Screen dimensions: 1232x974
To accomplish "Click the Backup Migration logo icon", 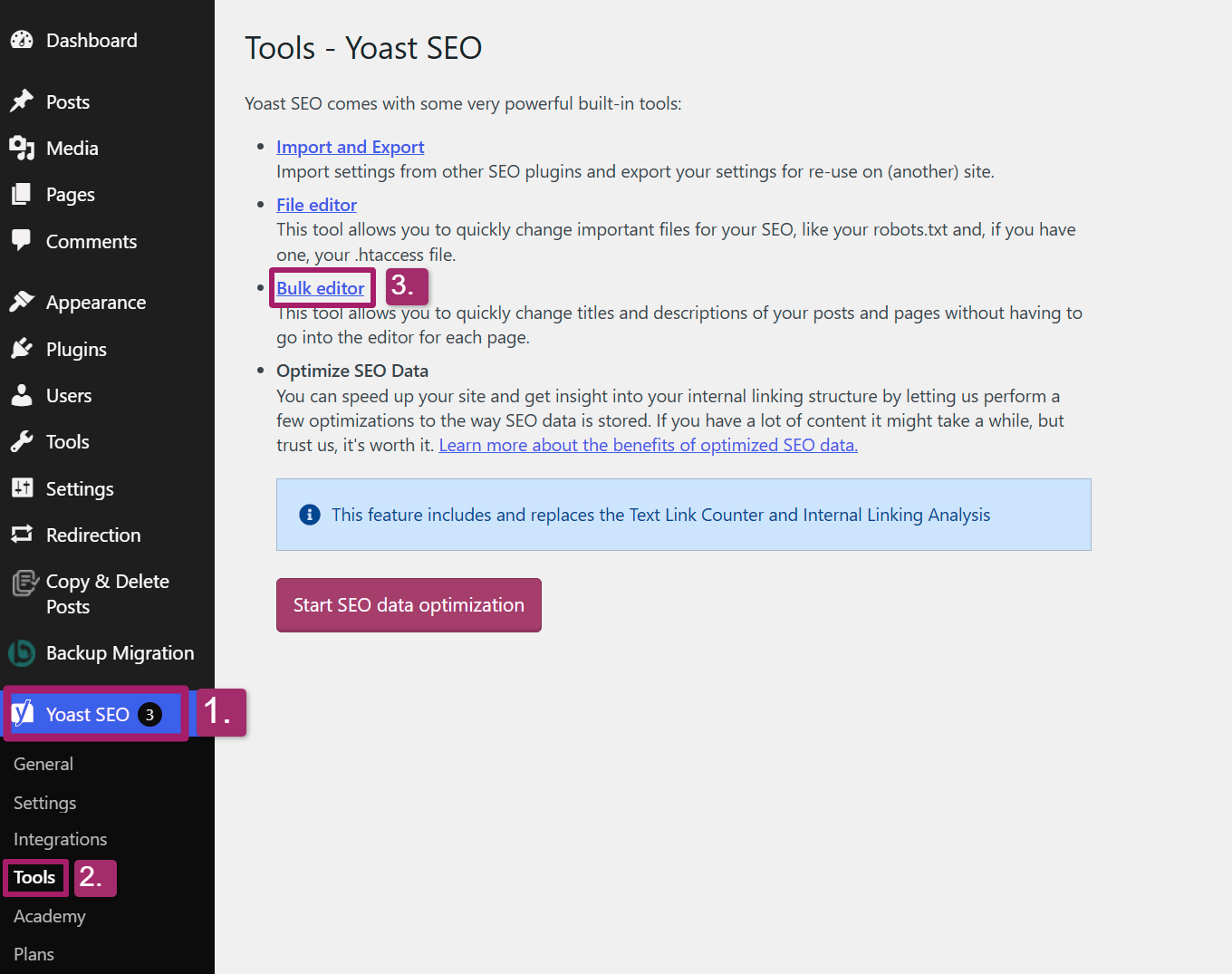I will point(22,652).
